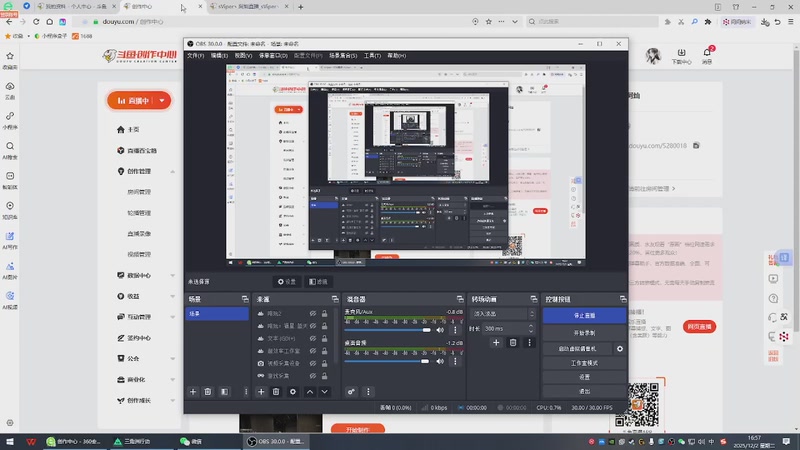The image size is (800, 450).
Task: Click the 300 ms duration stepper arrows
Action: click(x=531, y=329)
